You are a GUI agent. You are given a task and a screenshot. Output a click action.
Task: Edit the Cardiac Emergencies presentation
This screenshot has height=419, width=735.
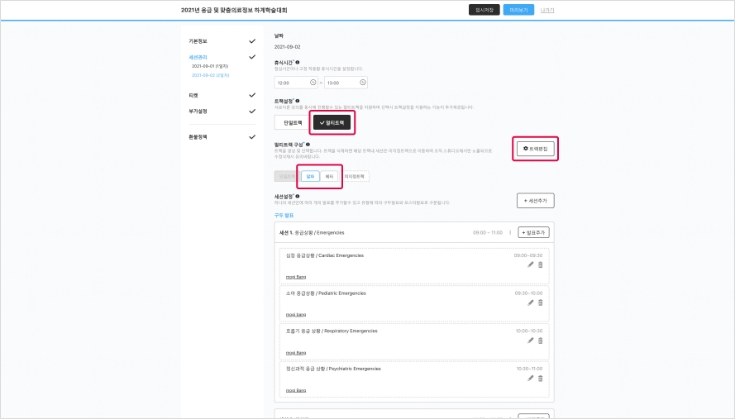coord(530,265)
